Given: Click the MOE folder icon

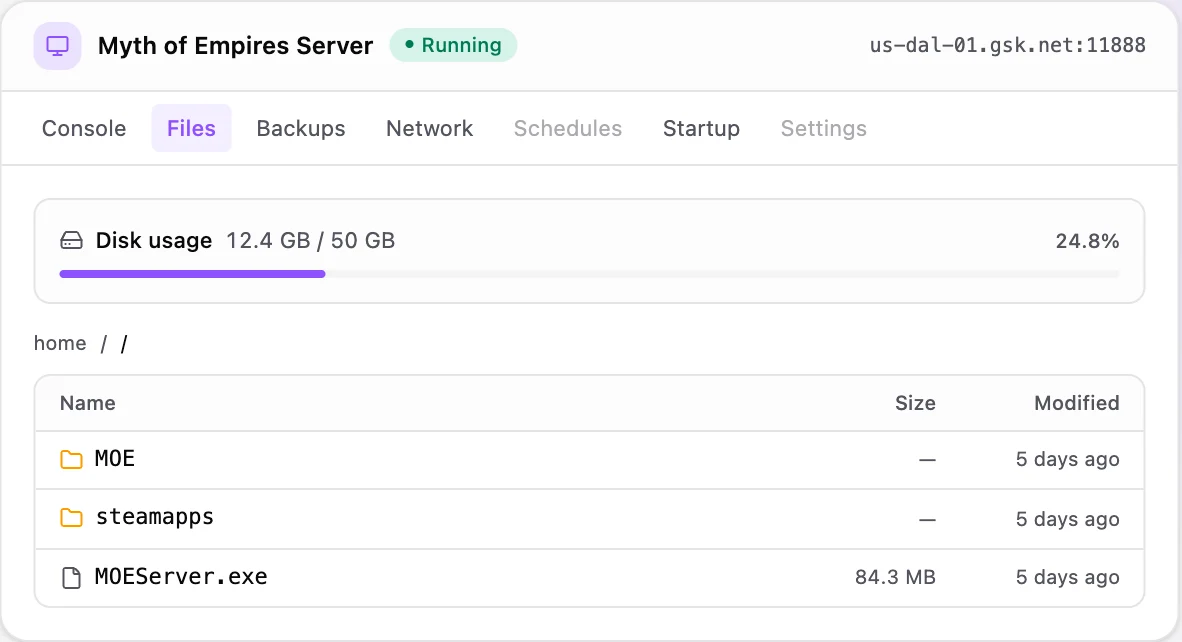Looking at the screenshot, I should tap(72, 459).
